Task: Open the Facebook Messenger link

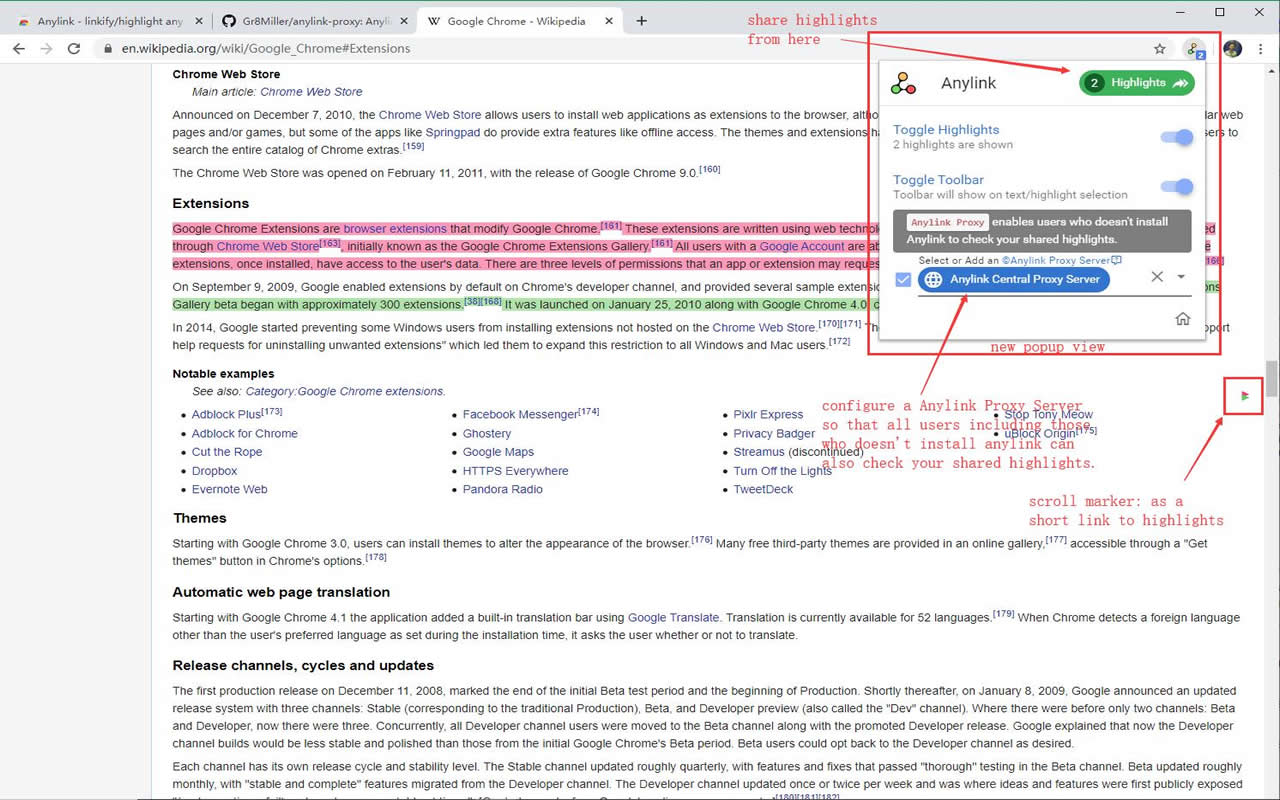Action: coord(520,414)
